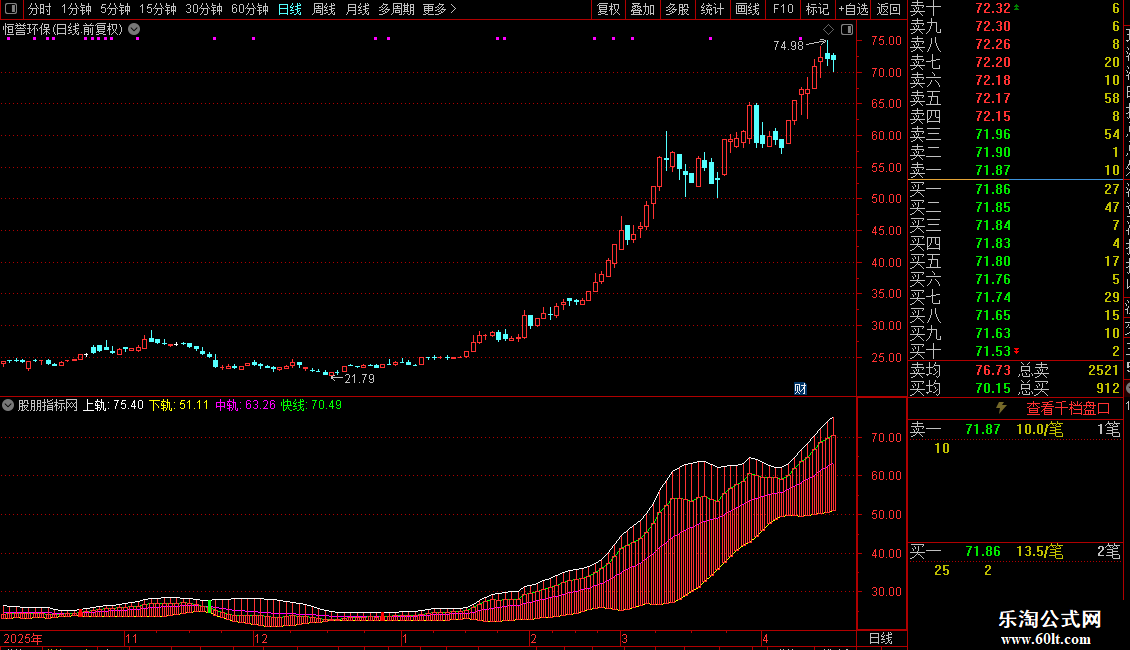
Task: Click the lightning bolt icon
Action: (x=1001, y=408)
